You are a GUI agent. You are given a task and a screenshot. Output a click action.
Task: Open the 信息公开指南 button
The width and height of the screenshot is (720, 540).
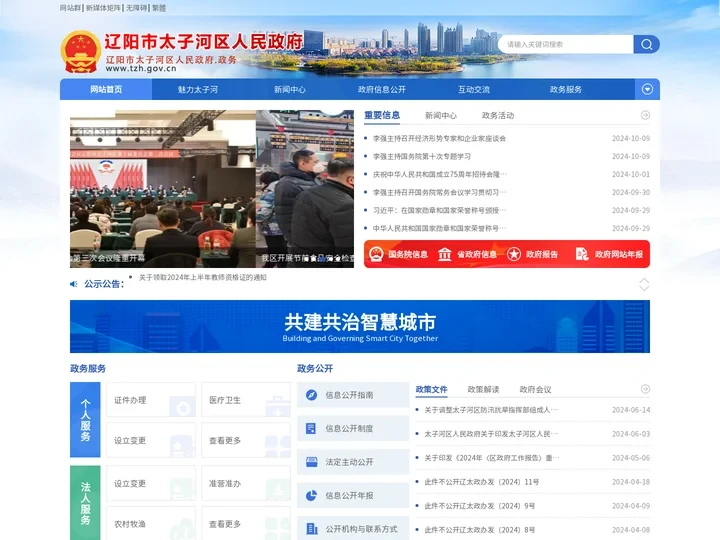353,395
